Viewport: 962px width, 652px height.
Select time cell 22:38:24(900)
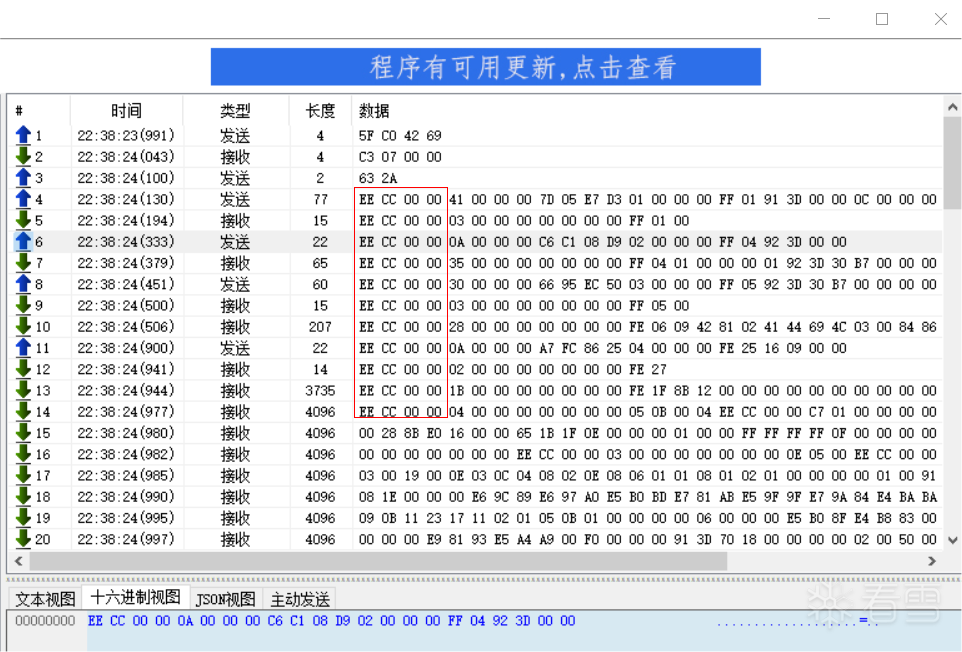[x=126, y=348]
